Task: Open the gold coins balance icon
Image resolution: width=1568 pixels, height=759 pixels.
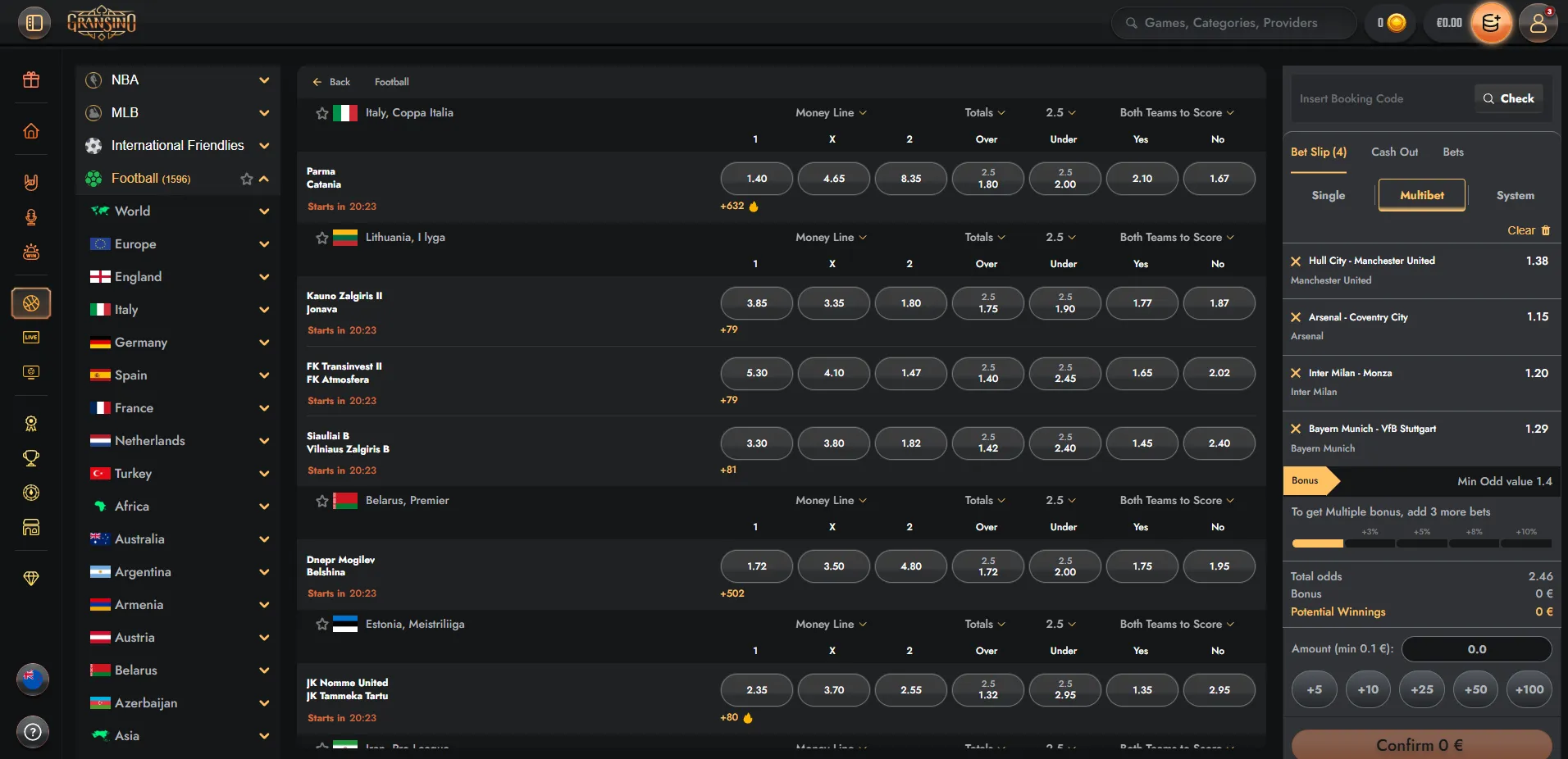Action: [x=1396, y=23]
